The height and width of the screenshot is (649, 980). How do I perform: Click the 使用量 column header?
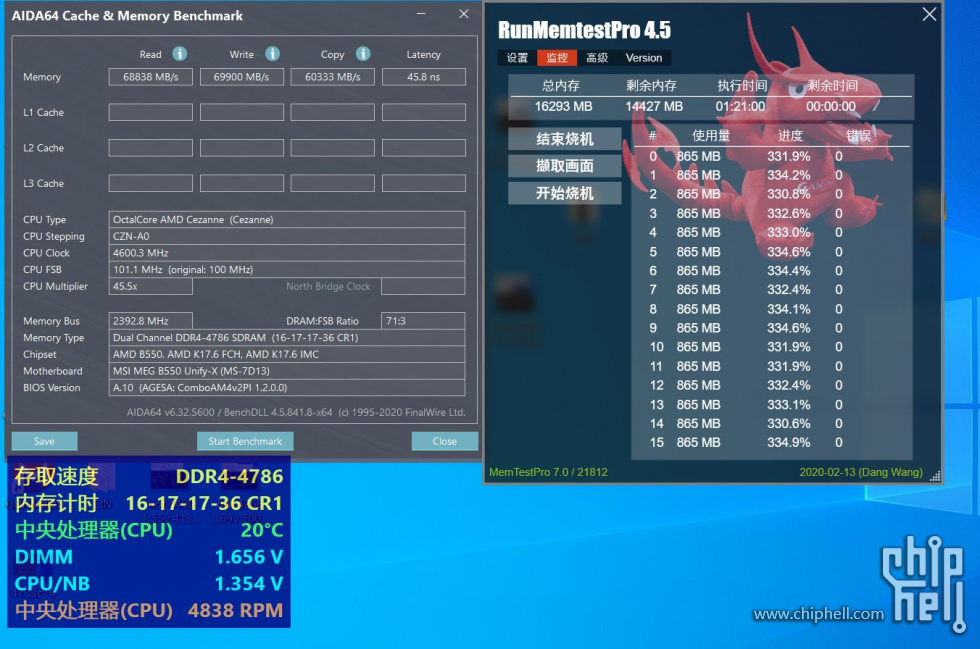pyautogui.click(x=711, y=136)
